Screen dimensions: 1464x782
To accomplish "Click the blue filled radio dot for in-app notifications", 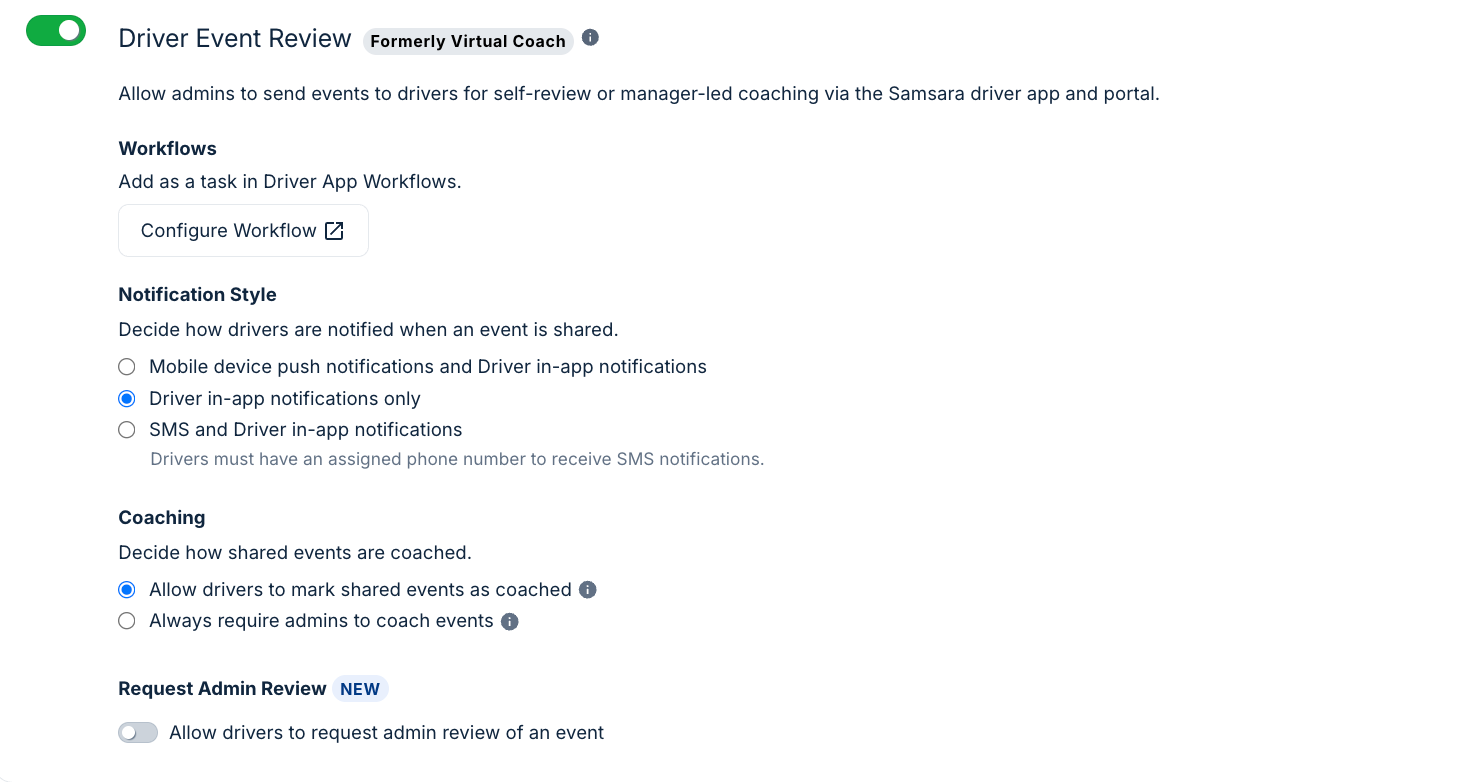I will (x=126, y=398).
